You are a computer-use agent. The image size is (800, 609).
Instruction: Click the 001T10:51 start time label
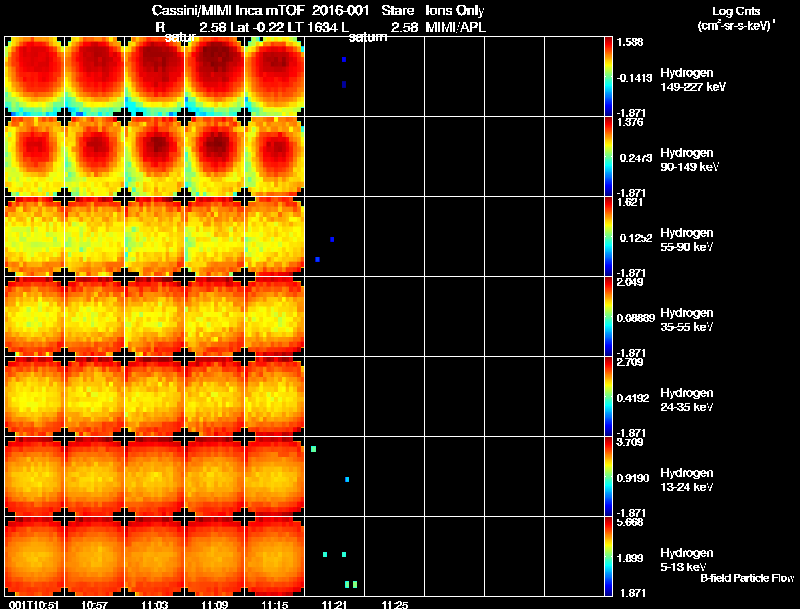(33, 604)
